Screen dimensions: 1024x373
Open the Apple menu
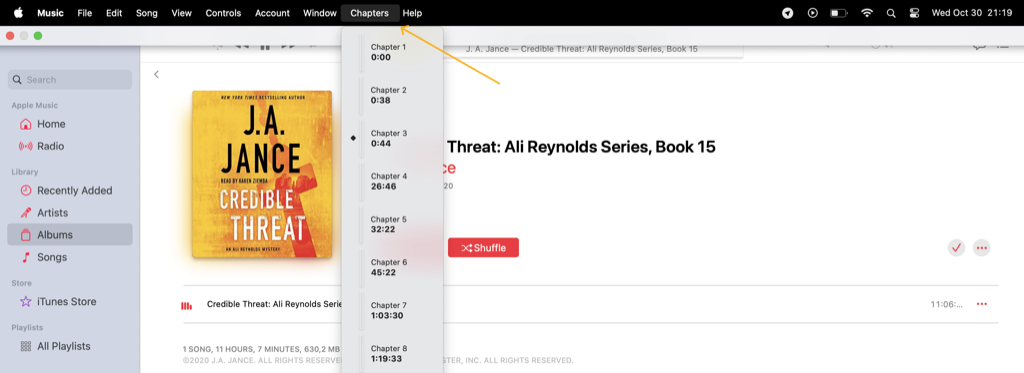pos(18,12)
